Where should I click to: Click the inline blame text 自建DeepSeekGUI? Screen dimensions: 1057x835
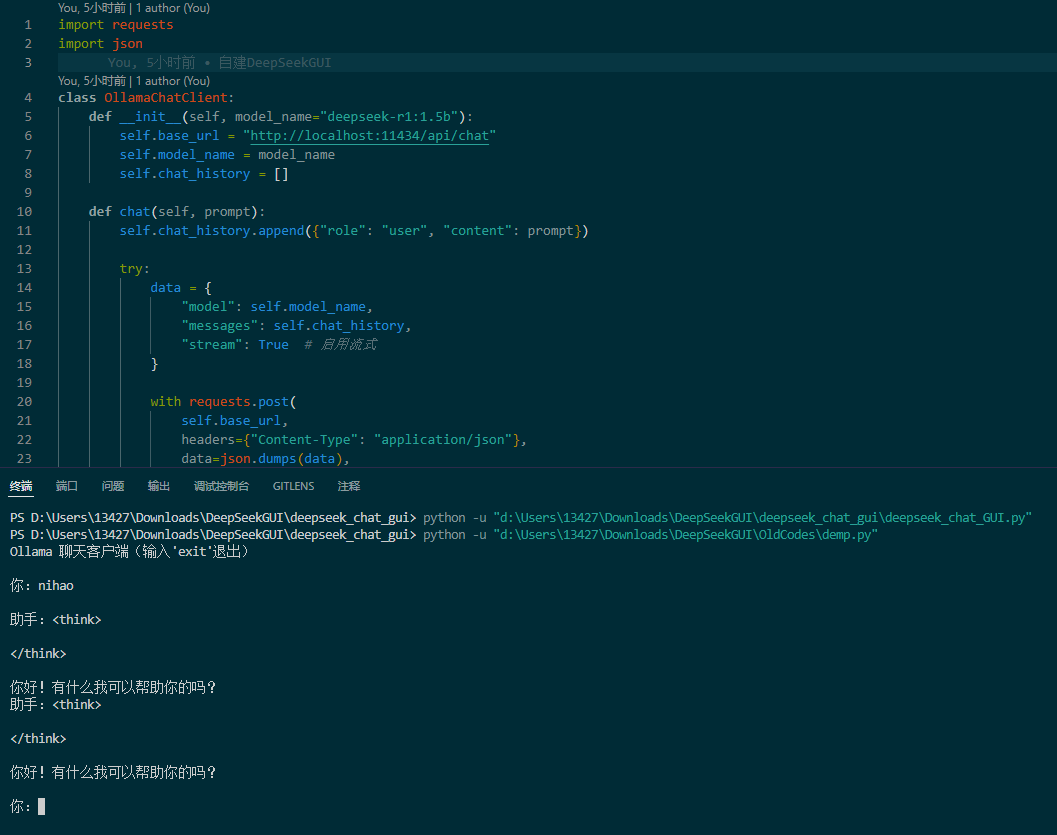[275, 63]
